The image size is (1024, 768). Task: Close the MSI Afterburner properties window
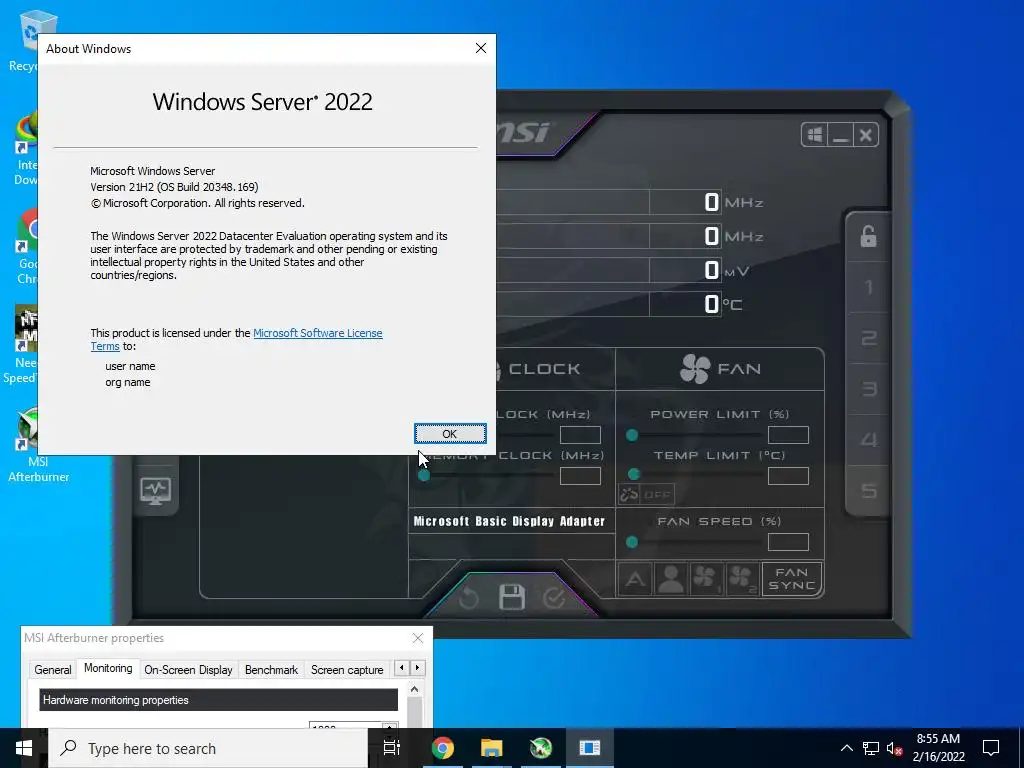418,638
